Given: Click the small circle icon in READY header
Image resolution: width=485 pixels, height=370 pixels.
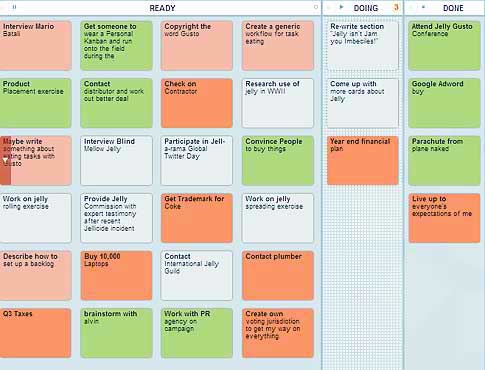Looking at the screenshot, I should point(316,7).
